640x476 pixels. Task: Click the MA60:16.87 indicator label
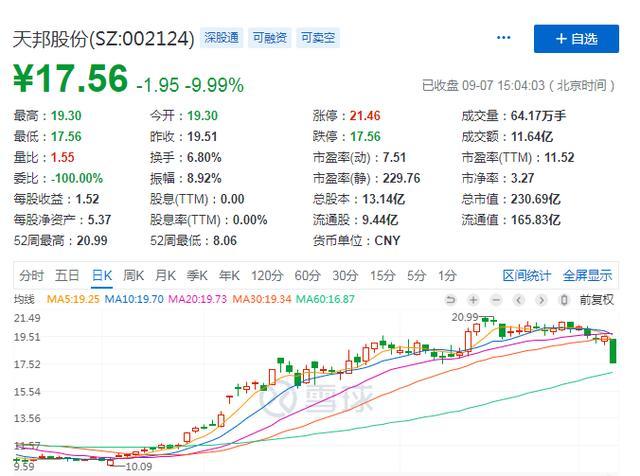click(325, 299)
